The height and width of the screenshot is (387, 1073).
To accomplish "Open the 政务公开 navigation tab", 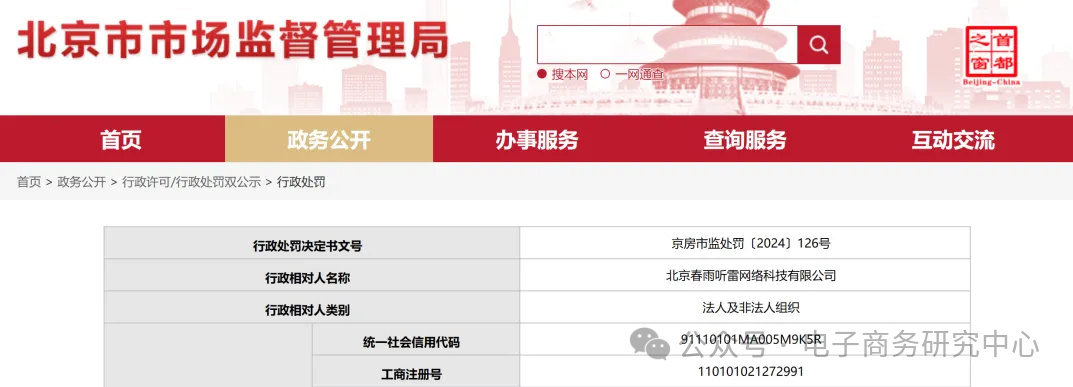I will (x=329, y=139).
